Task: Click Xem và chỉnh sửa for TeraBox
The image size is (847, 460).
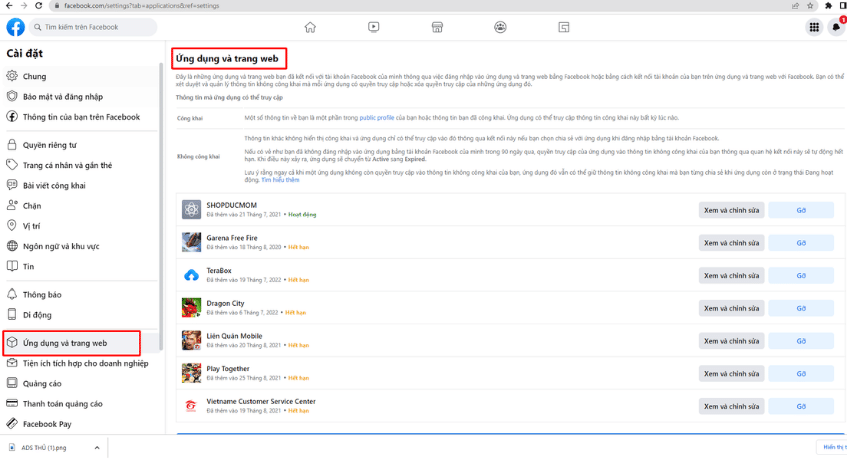Action: pyautogui.click(x=731, y=275)
